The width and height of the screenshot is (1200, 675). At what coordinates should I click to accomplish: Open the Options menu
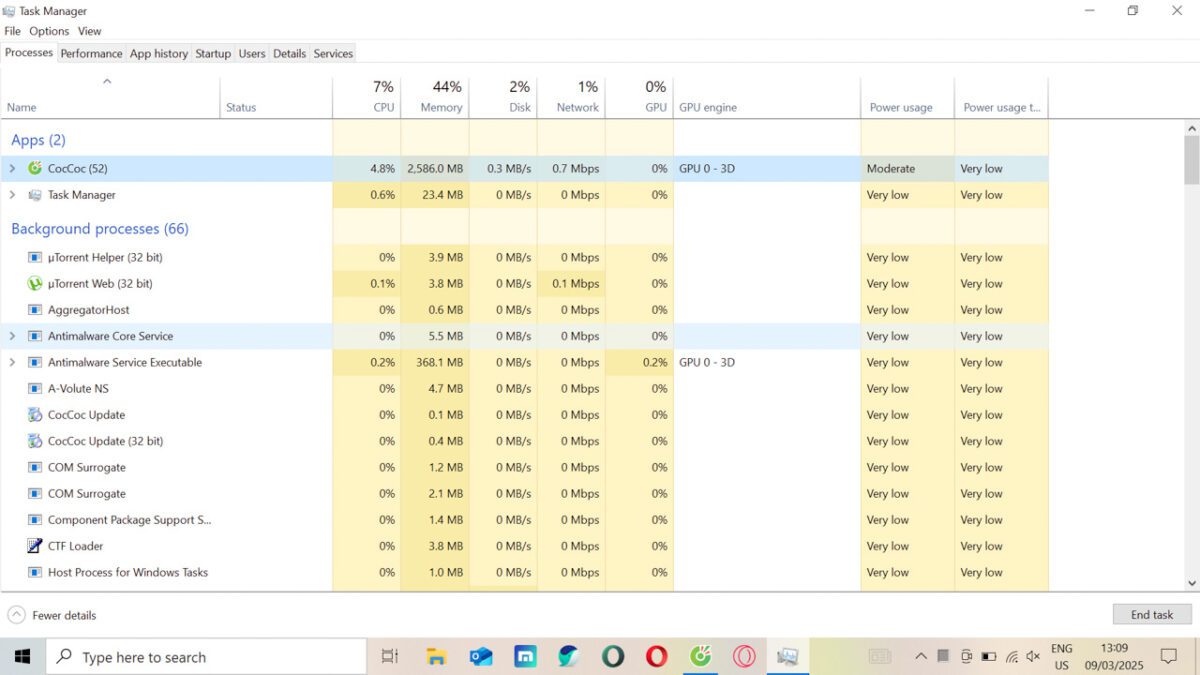point(49,31)
